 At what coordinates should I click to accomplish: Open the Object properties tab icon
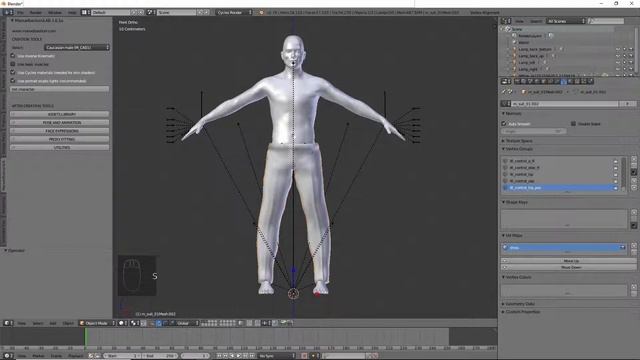coord(543,81)
